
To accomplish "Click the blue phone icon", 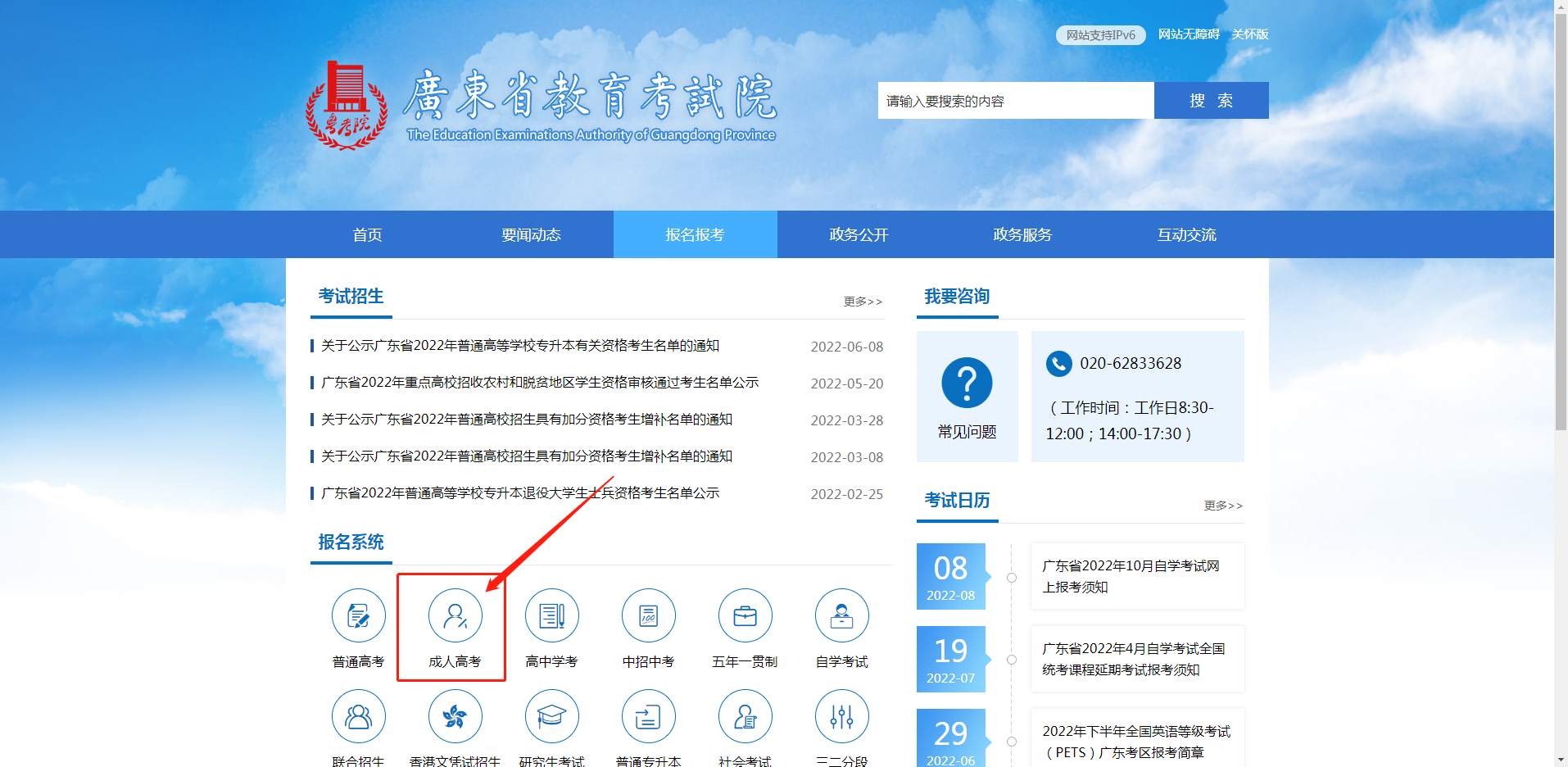I will pos(1058,363).
